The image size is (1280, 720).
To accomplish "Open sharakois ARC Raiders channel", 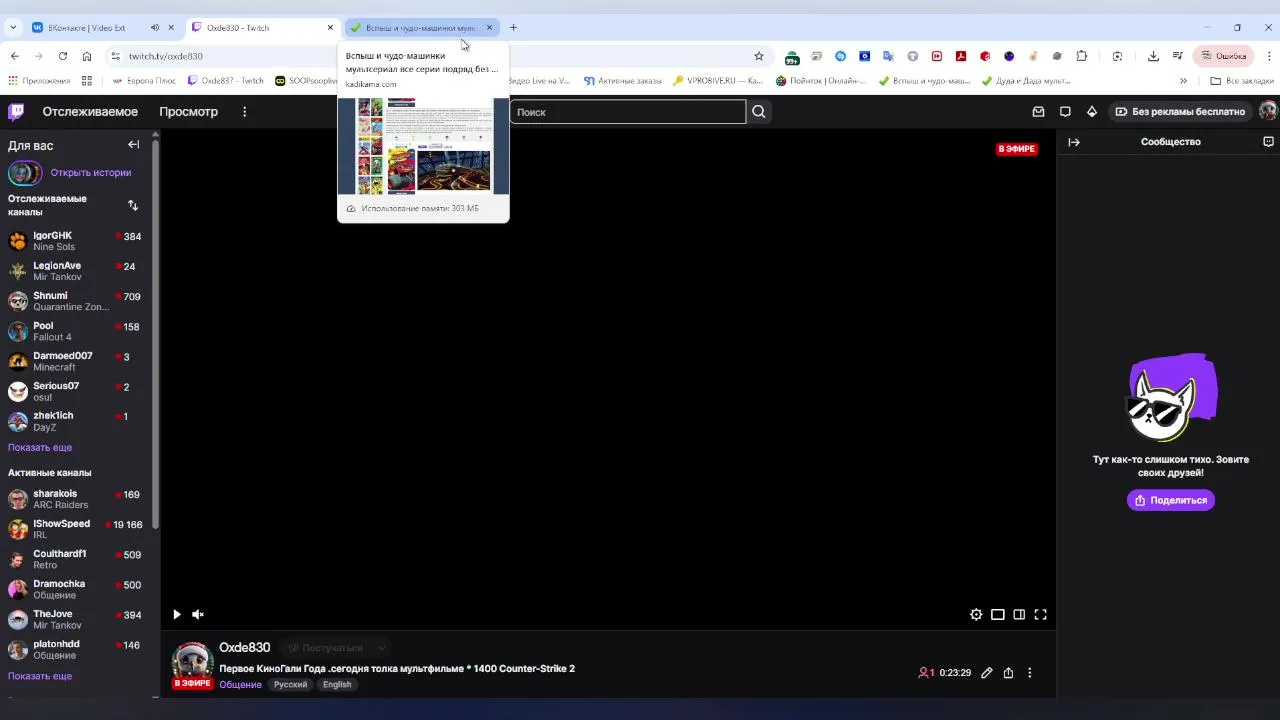I will coord(75,499).
